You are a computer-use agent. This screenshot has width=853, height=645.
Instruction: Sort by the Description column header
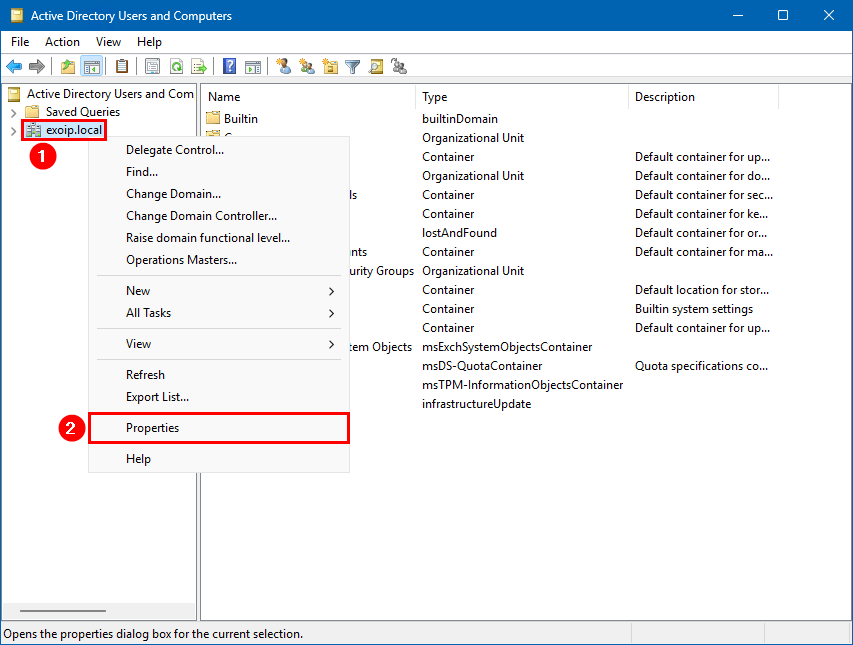point(703,97)
